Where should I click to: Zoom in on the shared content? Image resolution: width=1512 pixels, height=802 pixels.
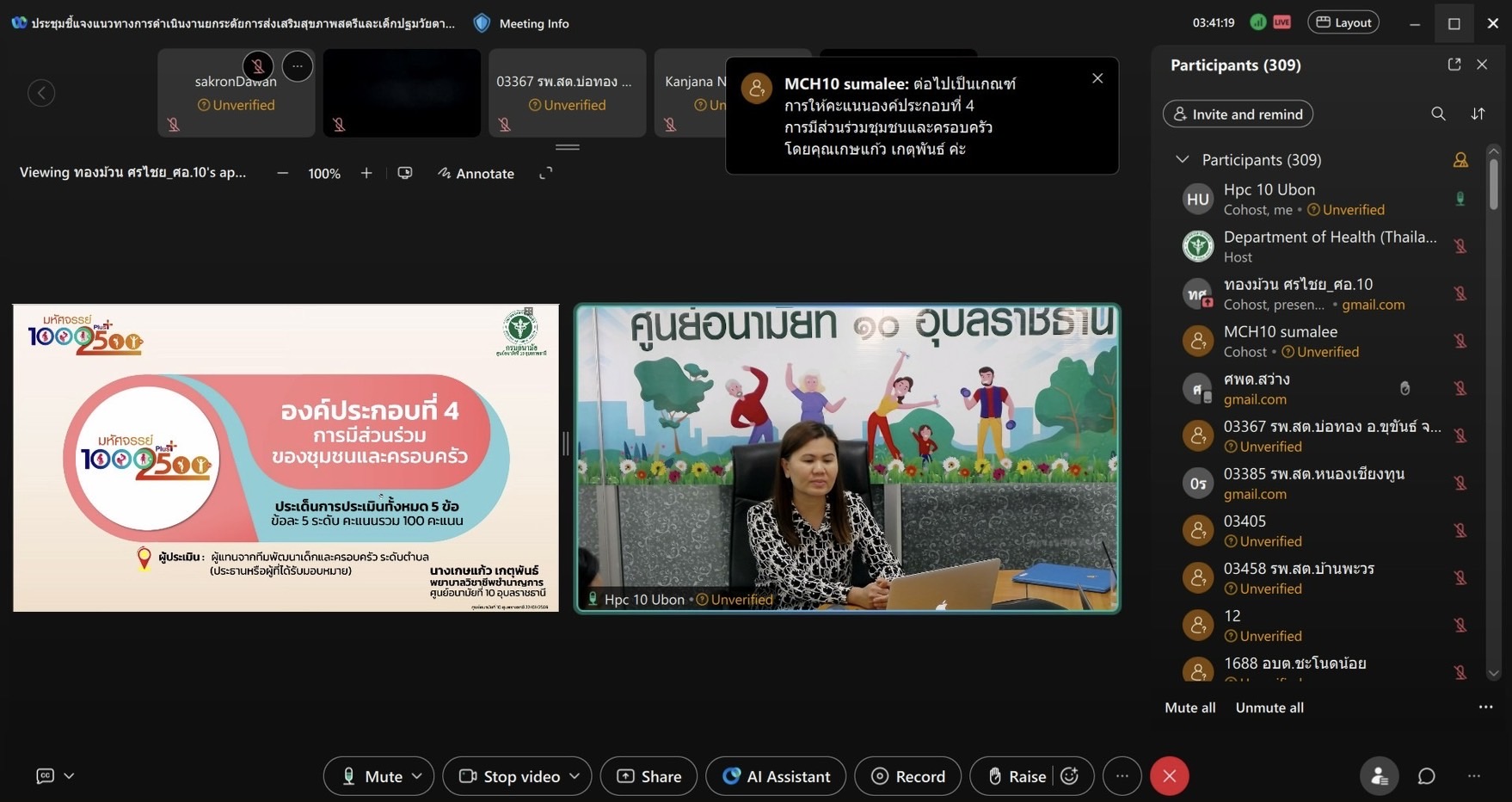coord(366,173)
